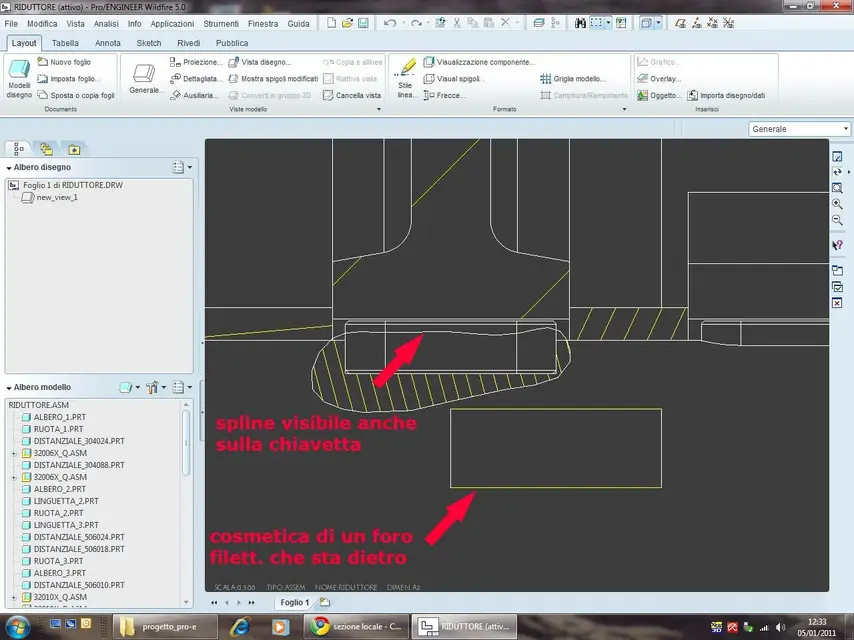Click Overlay button
The height and width of the screenshot is (640, 854).
coord(659,79)
